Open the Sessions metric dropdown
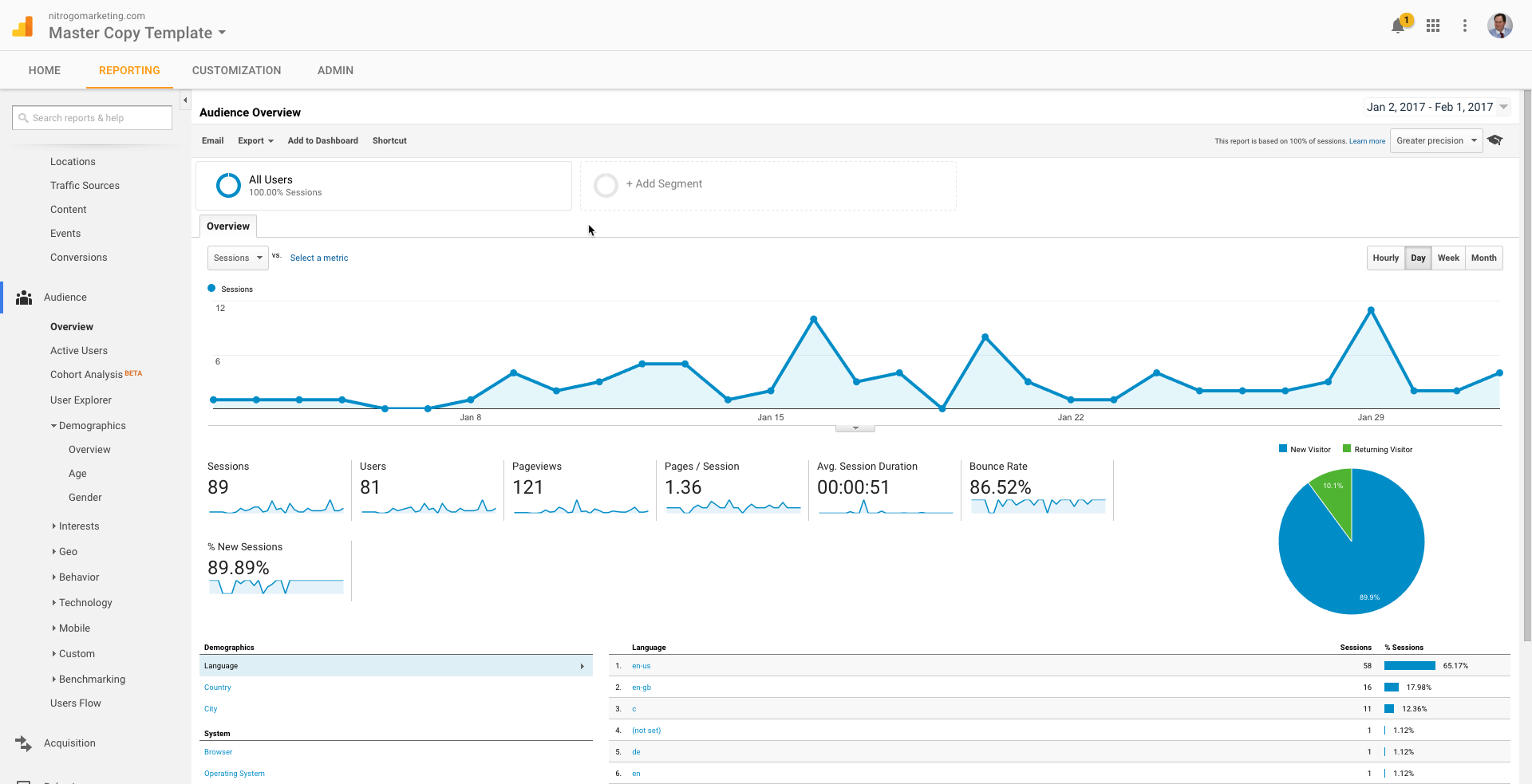This screenshot has width=1532, height=784. [238, 258]
